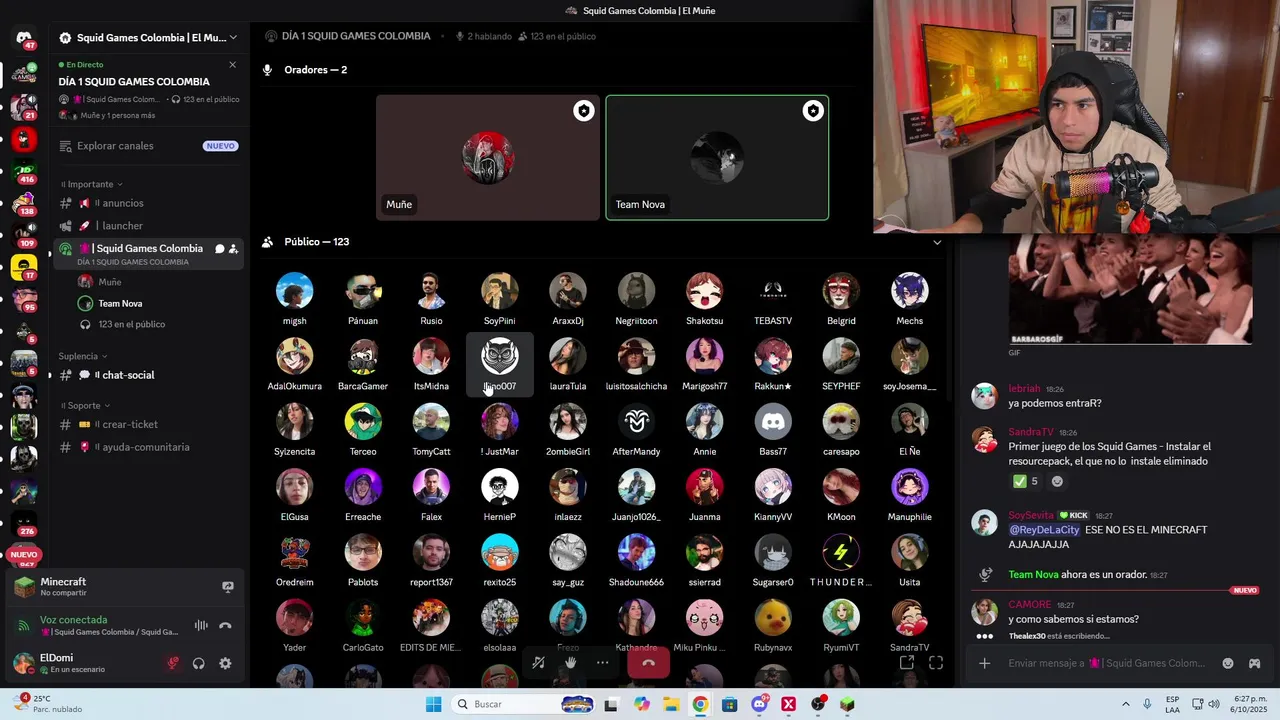Open attachment plus button in chat box
The width and height of the screenshot is (1280, 720).
tap(985, 663)
